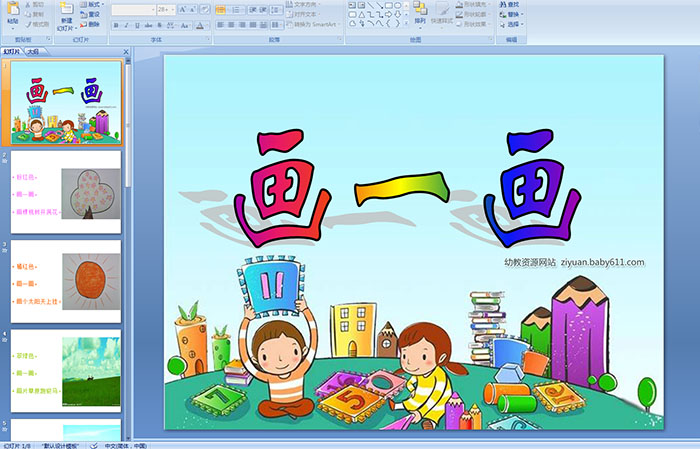This screenshot has height=449, width=700.
Task: Open Character Spacing (AV) menu
Action: click(171, 25)
